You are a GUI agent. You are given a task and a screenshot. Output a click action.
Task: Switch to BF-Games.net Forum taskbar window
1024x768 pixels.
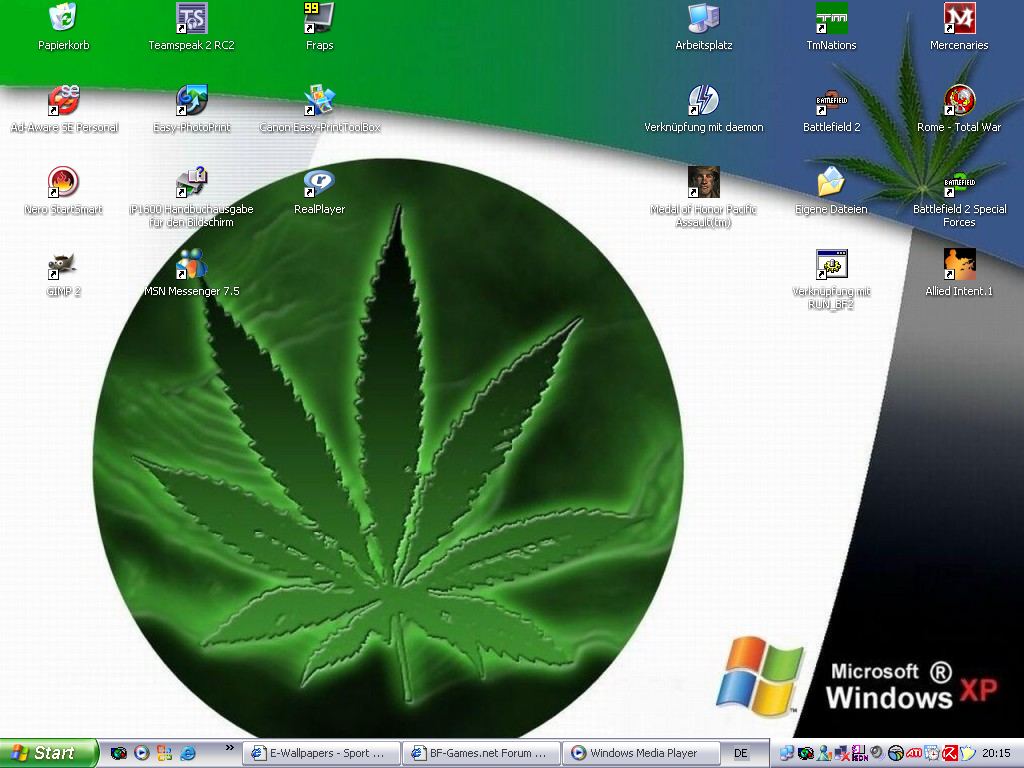coord(481,753)
